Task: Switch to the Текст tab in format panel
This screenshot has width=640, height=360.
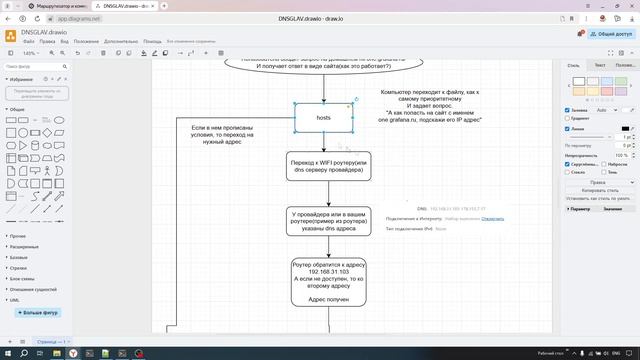Action: [600, 65]
